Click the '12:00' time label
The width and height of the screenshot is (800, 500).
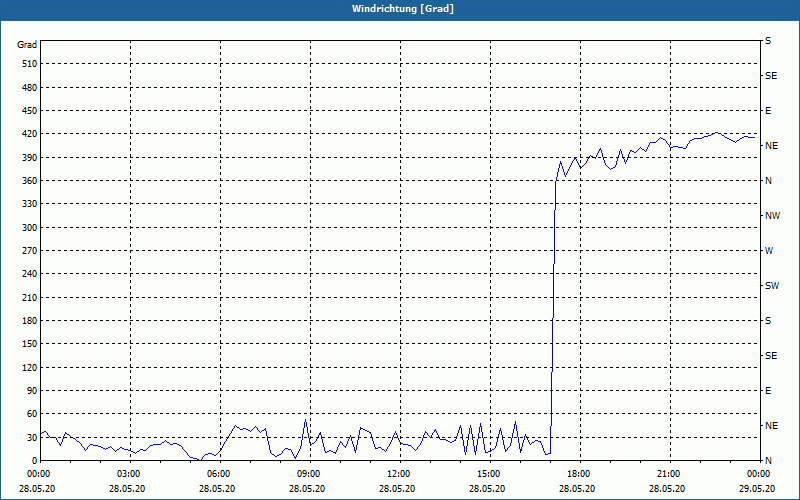(x=398, y=474)
